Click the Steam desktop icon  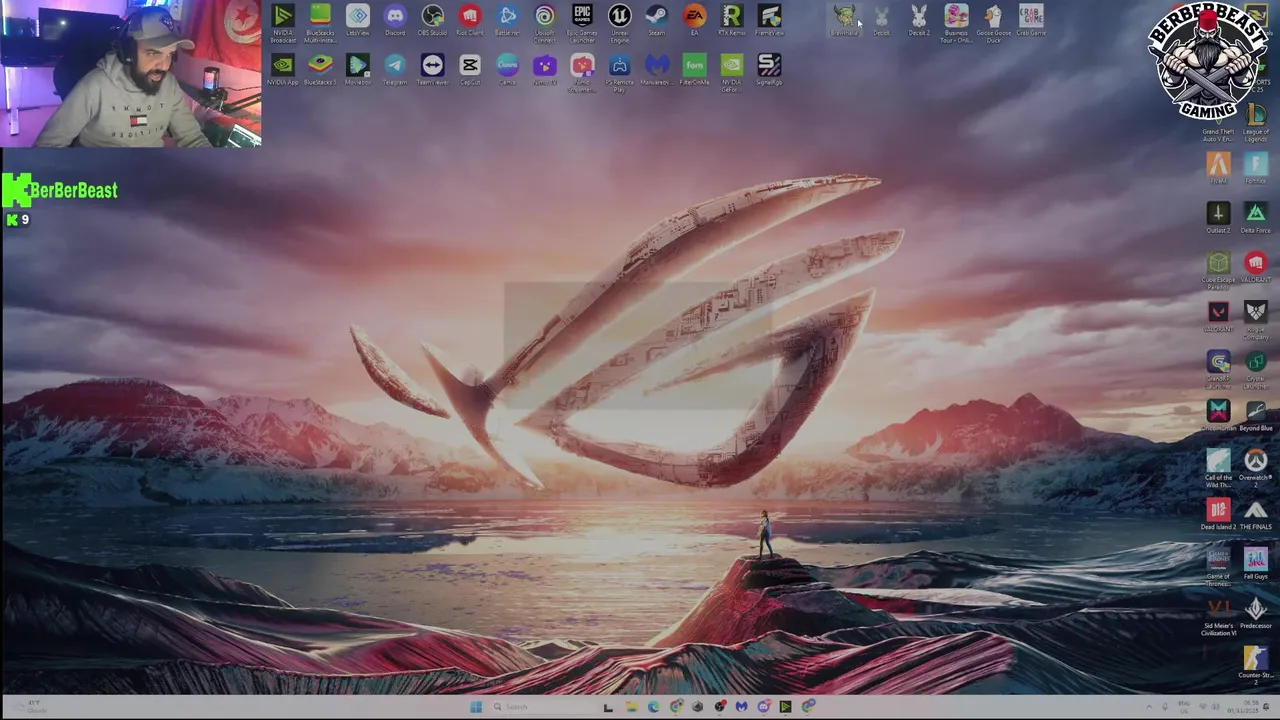tap(657, 20)
